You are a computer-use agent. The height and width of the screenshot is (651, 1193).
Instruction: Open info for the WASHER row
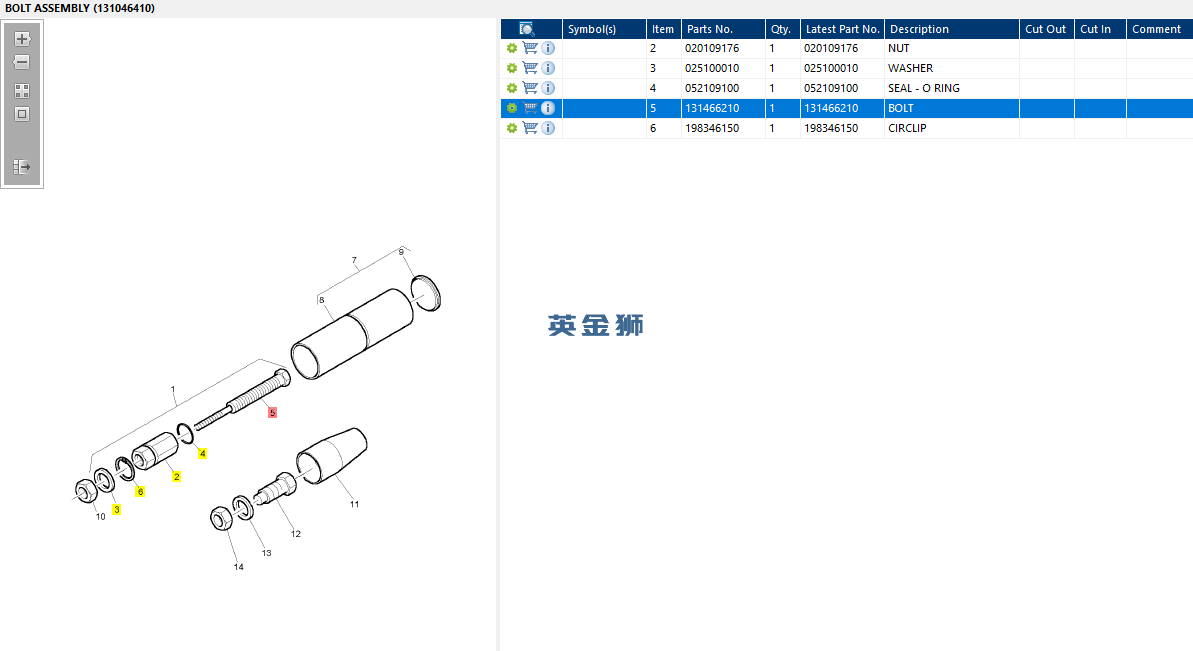548,68
